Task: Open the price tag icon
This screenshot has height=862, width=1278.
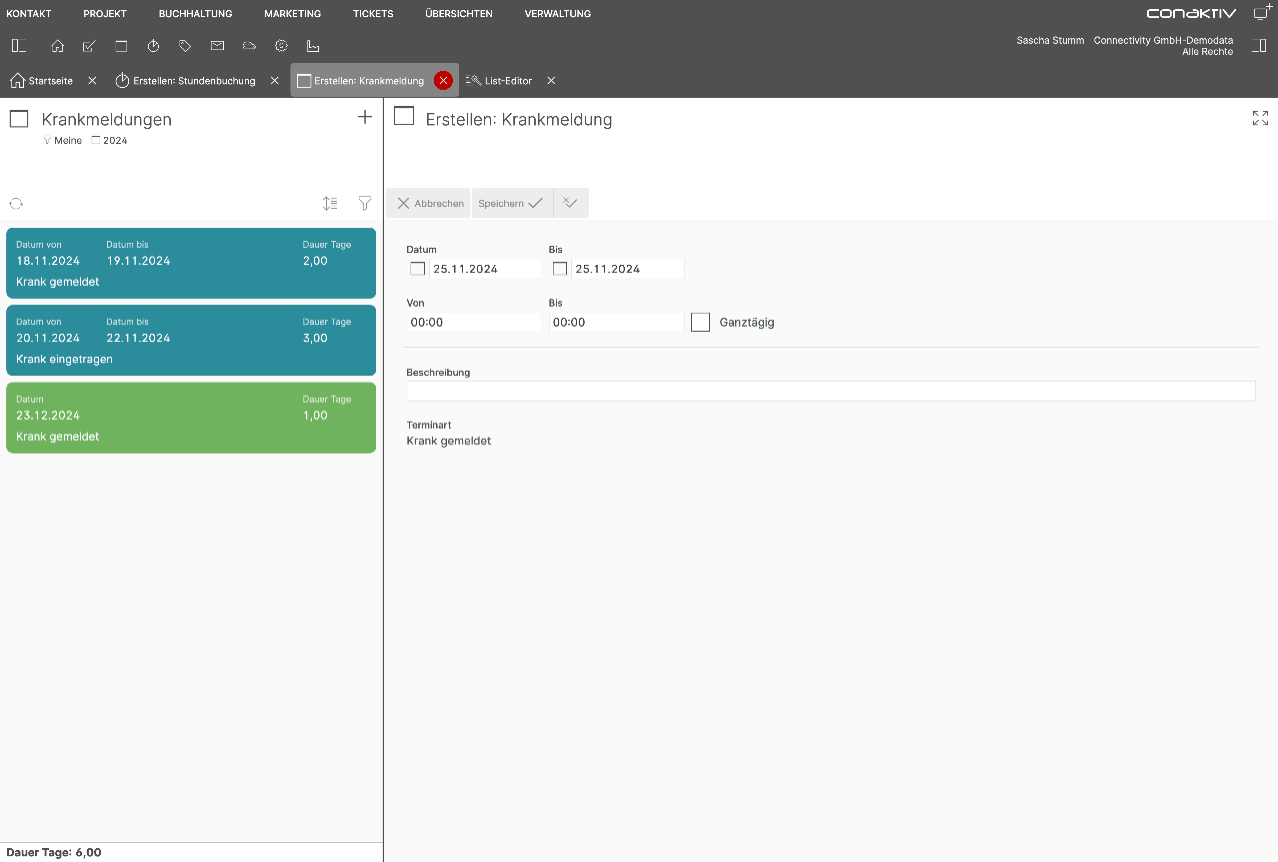Action: 185,46
